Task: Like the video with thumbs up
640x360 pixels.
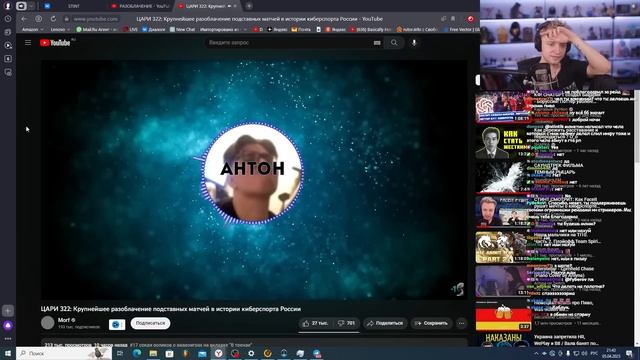Action: pos(316,323)
